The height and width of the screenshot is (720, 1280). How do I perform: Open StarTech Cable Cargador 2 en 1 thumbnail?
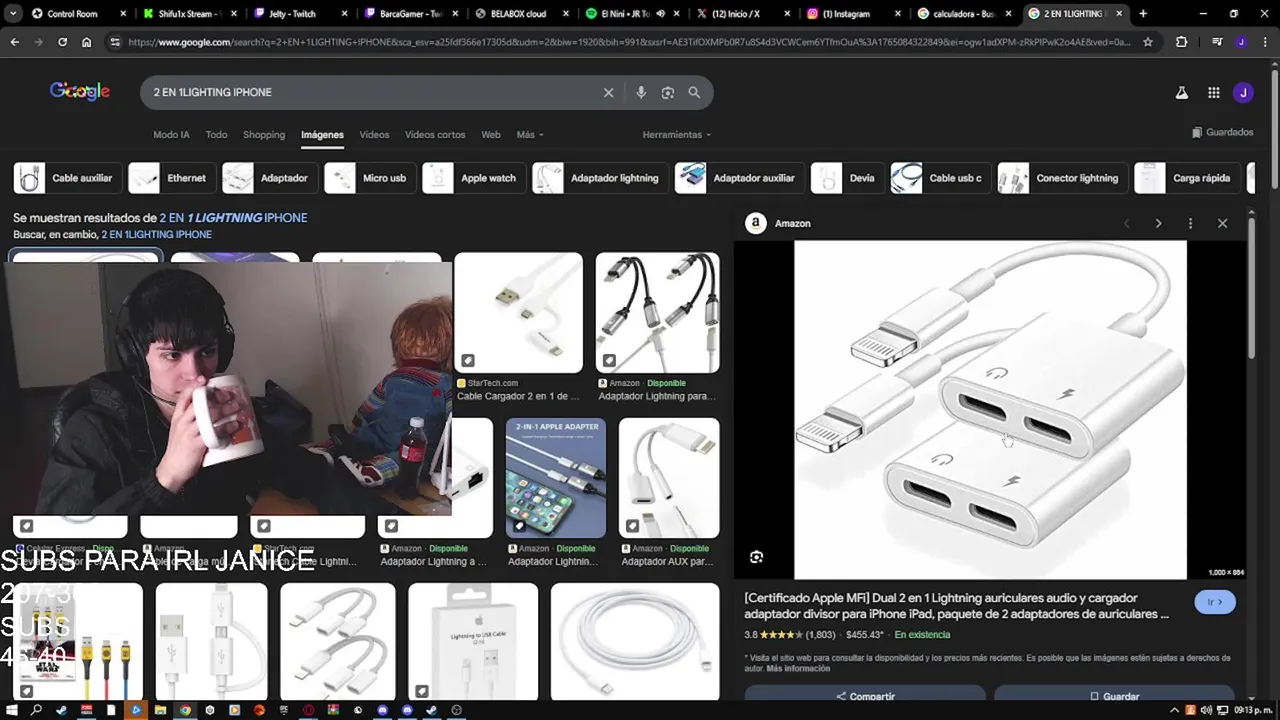518,312
